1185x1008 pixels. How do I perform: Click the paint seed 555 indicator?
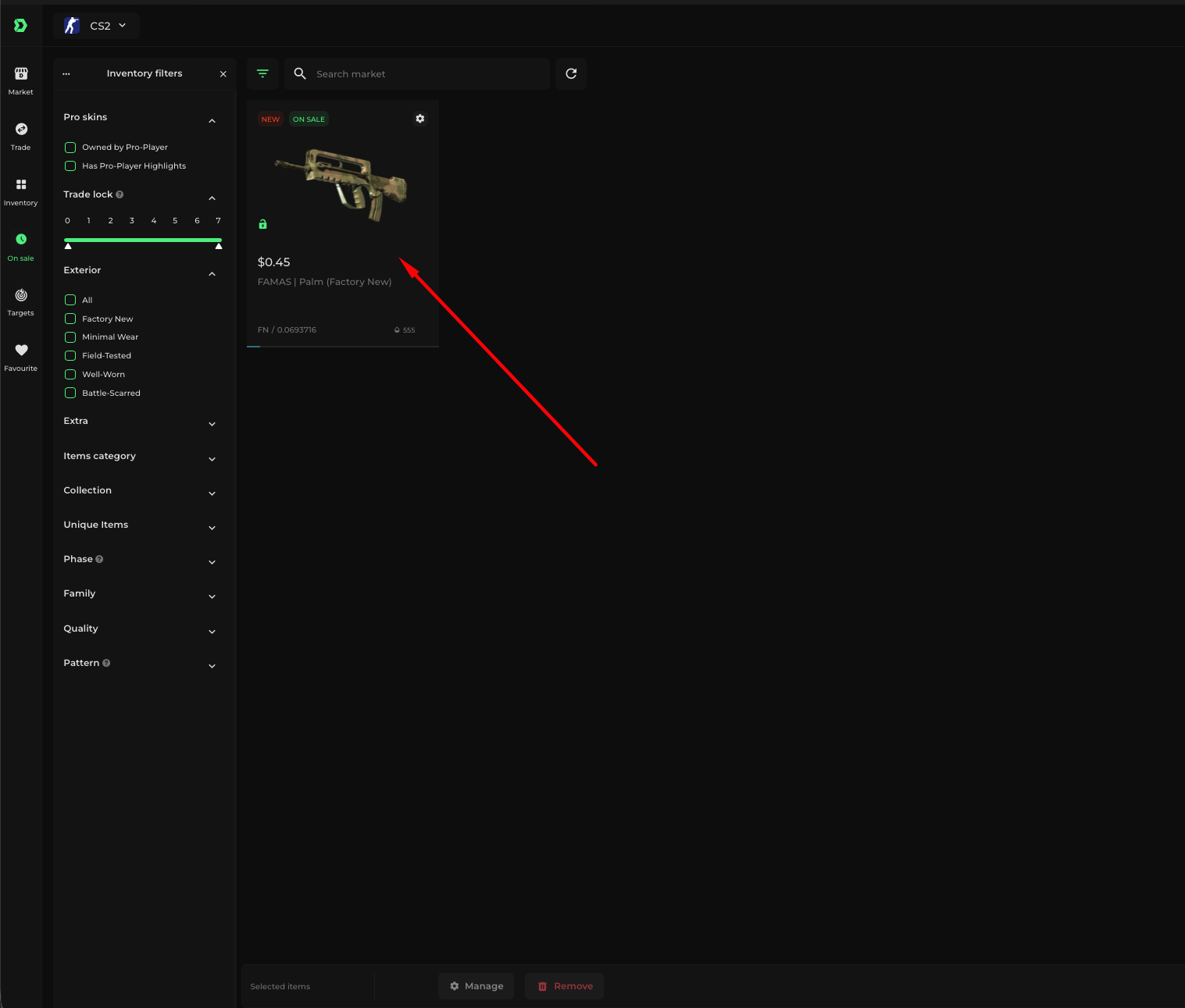point(405,330)
